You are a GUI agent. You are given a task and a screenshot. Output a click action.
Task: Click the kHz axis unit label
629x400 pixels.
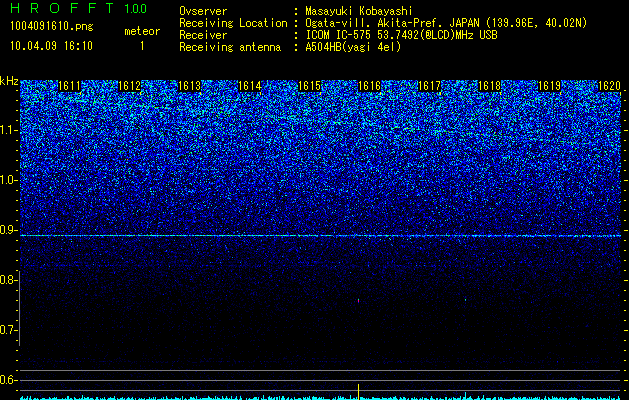click(x=9, y=81)
